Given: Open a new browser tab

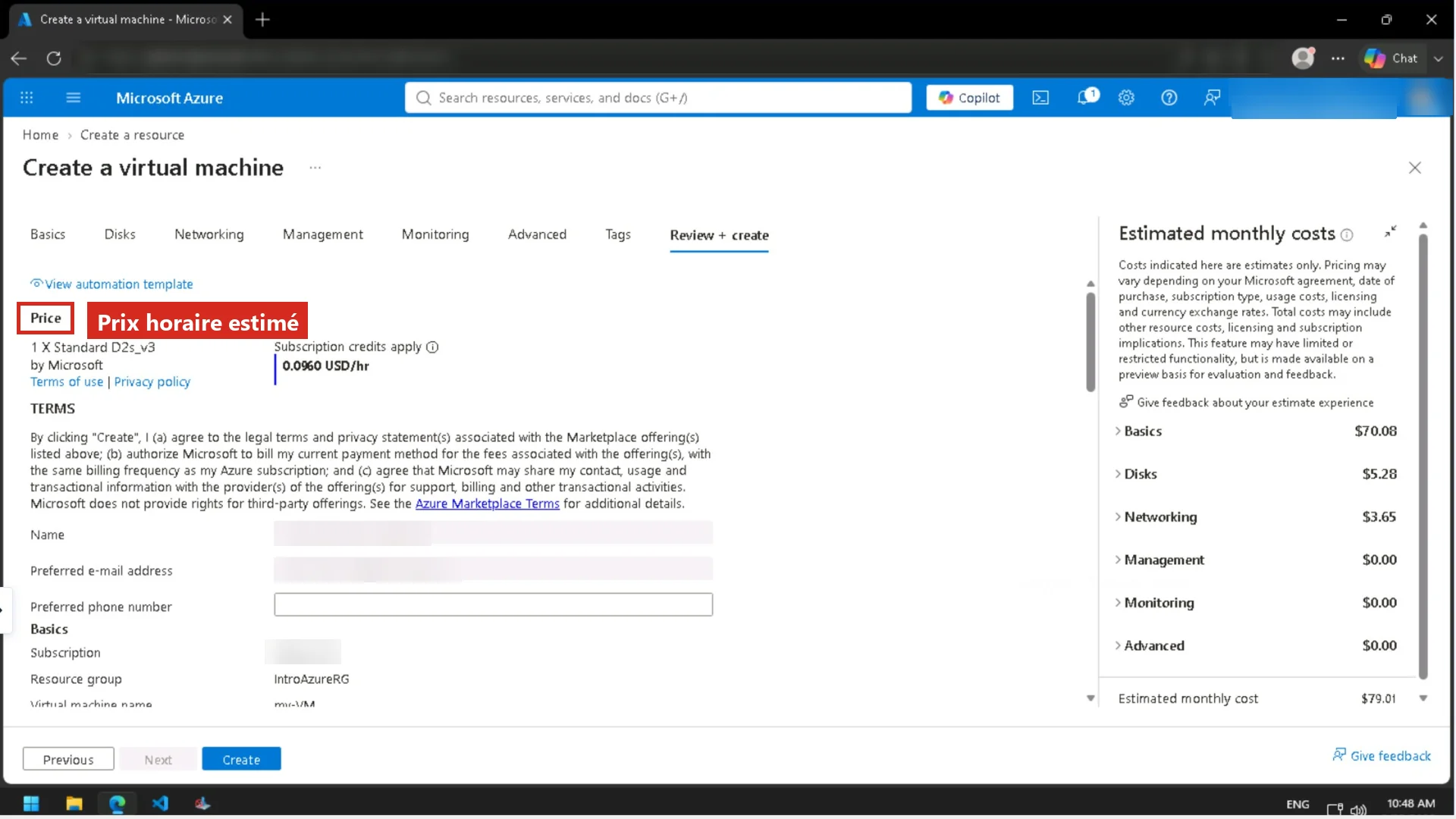Looking at the screenshot, I should click(x=262, y=20).
